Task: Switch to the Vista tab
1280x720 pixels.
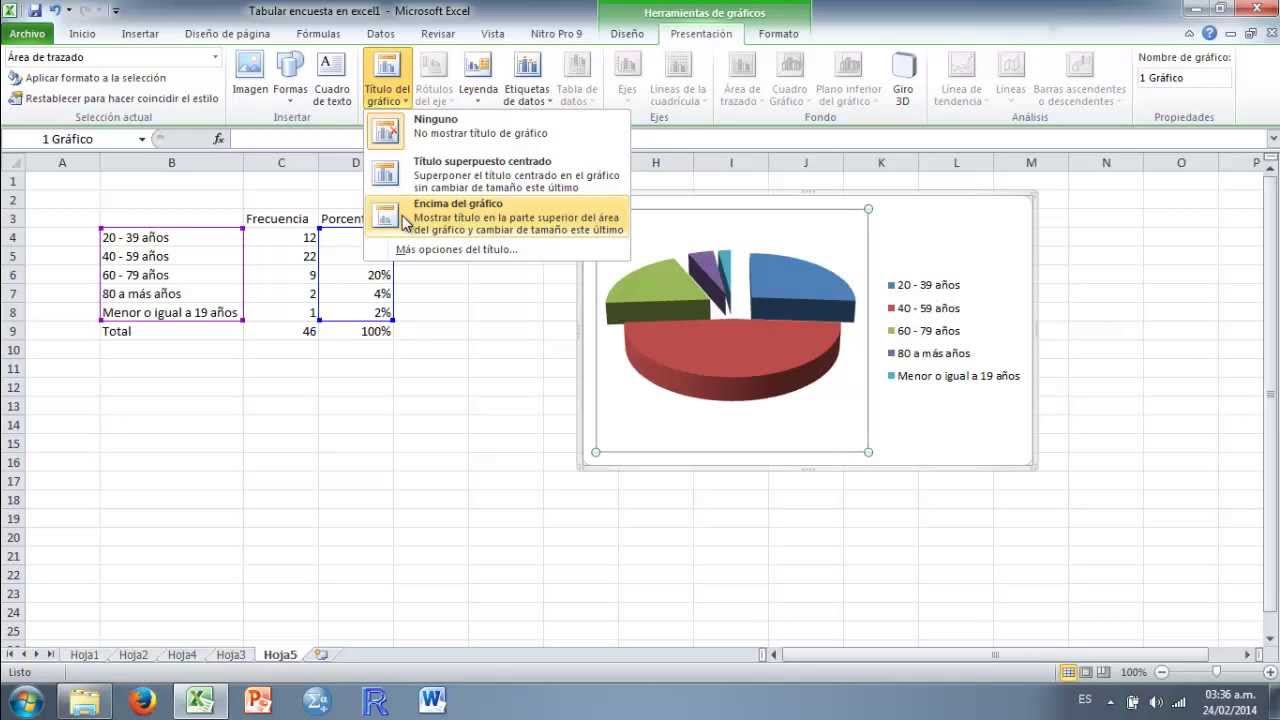Action: [x=493, y=33]
